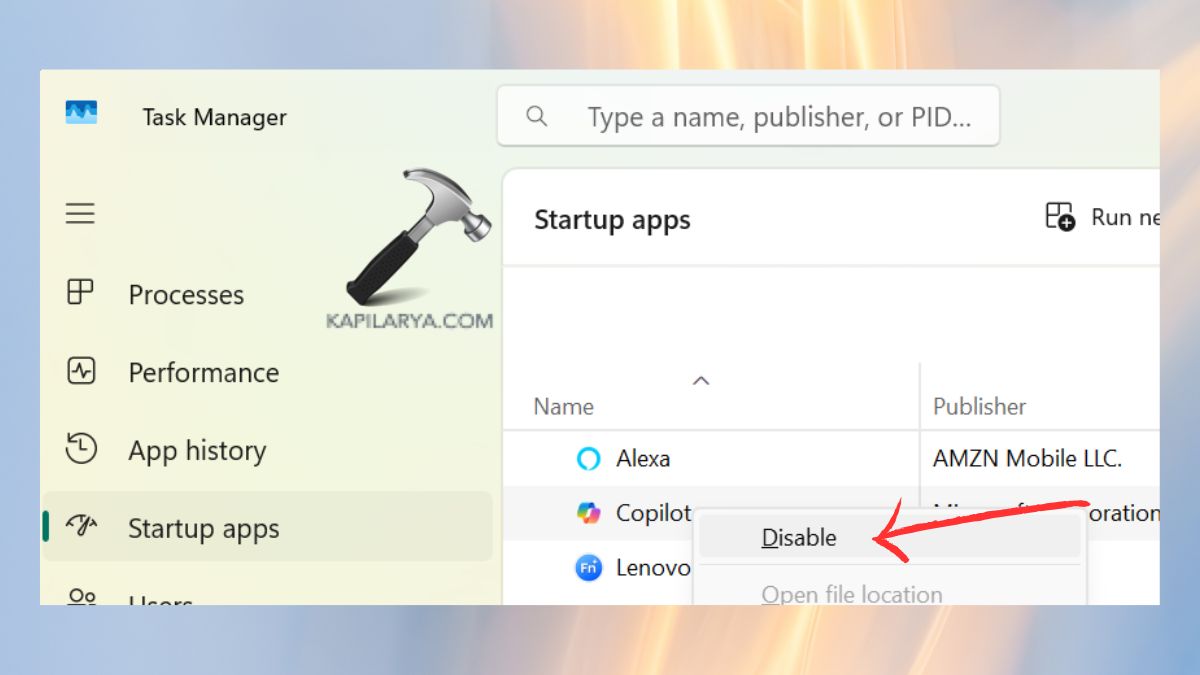This screenshot has height=675, width=1200.
Task: Select Disable from the context menu
Action: pos(798,537)
